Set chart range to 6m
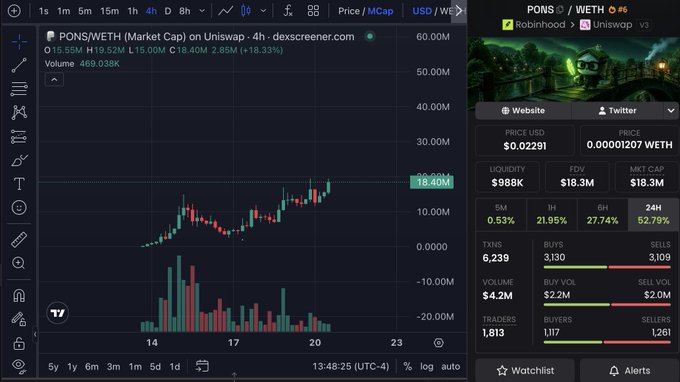 click(92, 367)
